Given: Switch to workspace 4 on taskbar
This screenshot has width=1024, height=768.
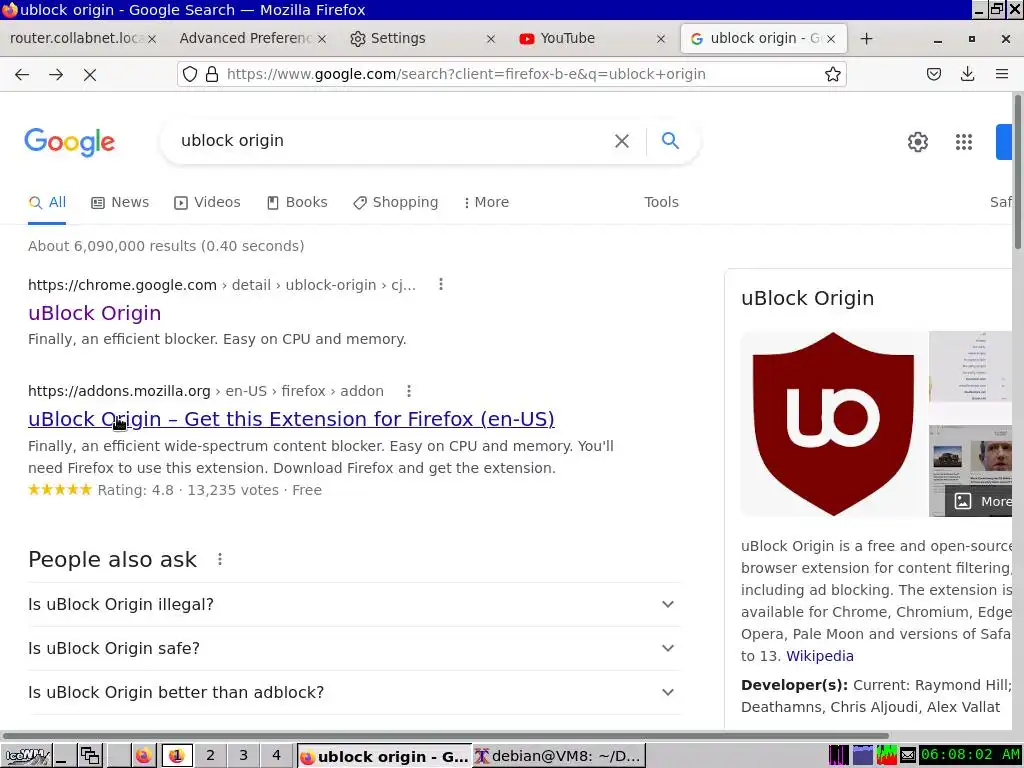Looking at the screenshot, I should [x=276, y=756].
